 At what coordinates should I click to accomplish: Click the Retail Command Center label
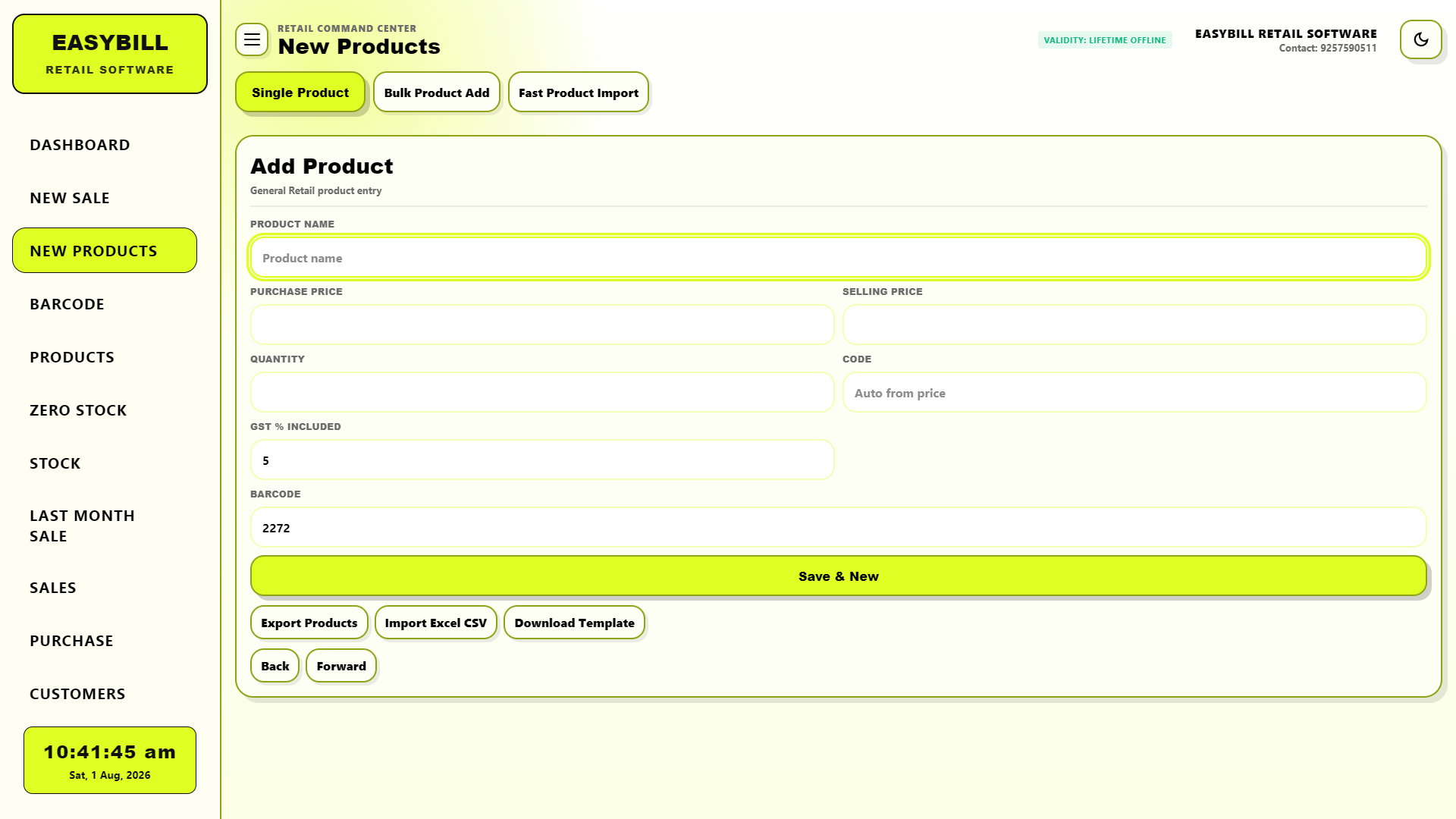click(x=347, y=29)
